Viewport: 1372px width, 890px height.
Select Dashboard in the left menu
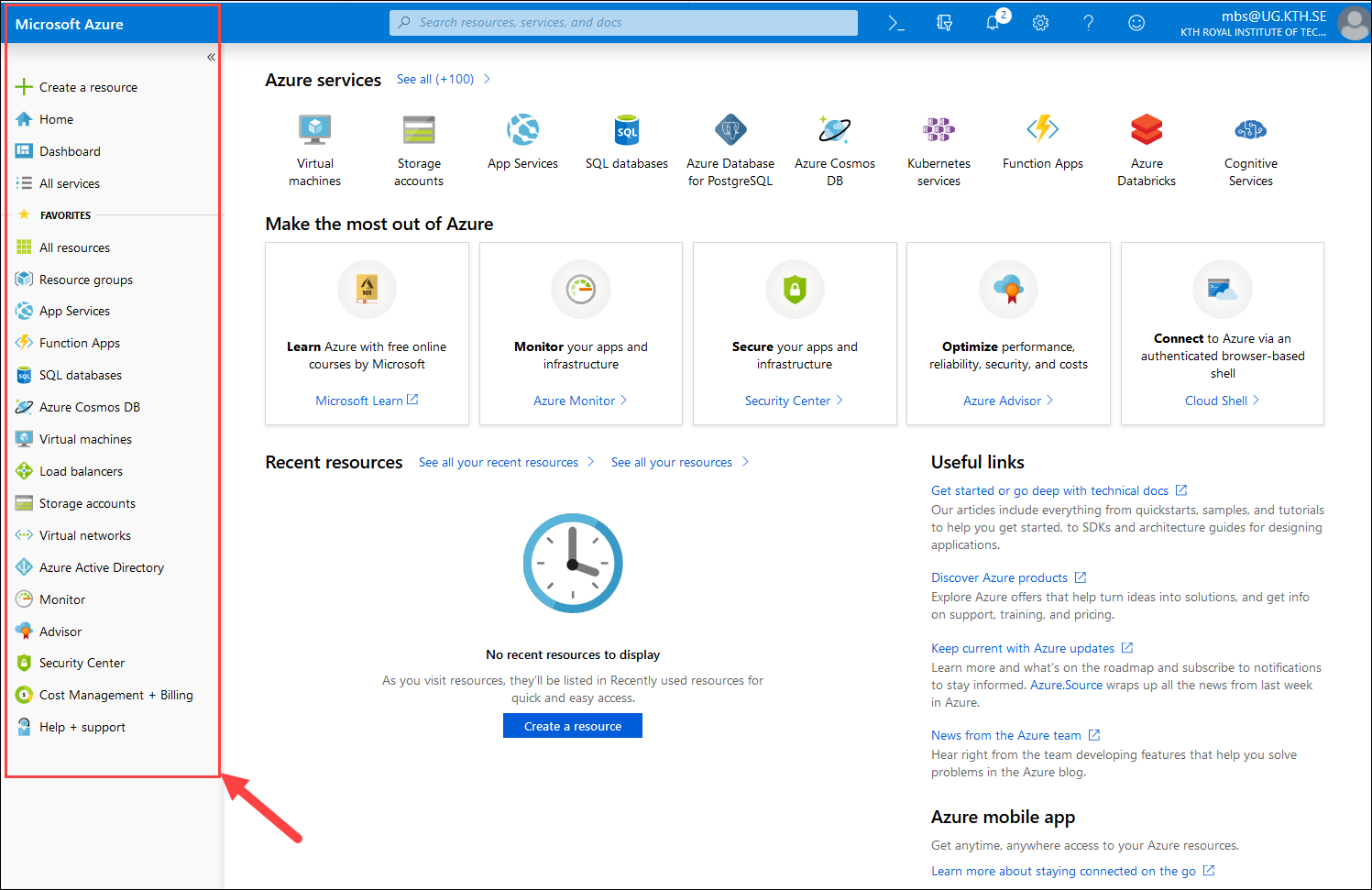pos(70,151)
